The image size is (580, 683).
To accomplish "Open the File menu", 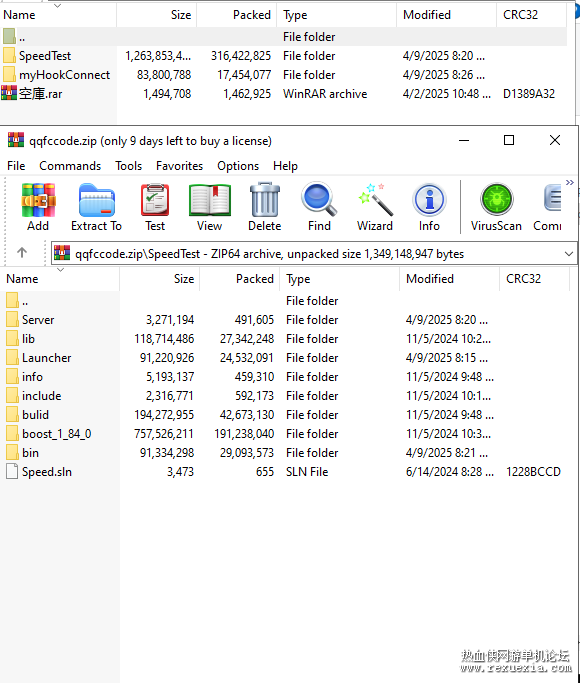I will [x=16, y=166].
